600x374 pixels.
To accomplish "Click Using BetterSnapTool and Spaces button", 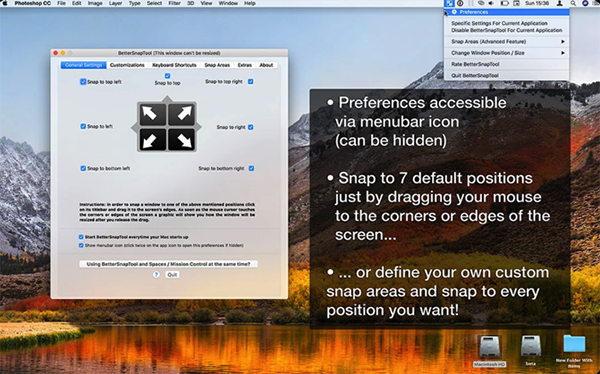I will point(168,264).
